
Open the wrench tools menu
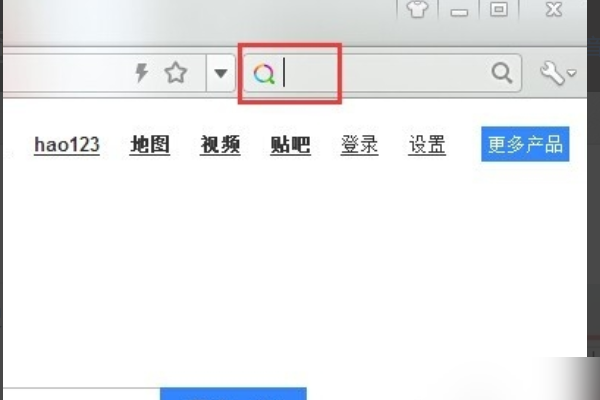tap(552, 73)
